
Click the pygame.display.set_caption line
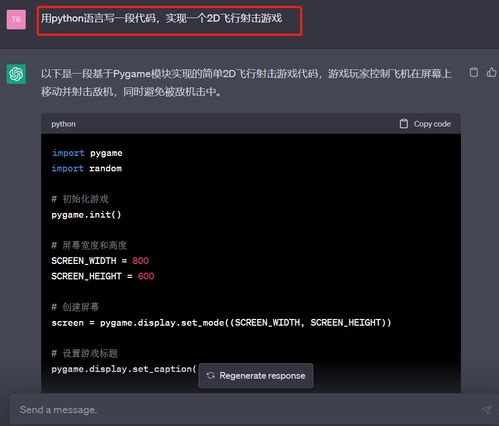pyautogui.click(x=124, y=369)
